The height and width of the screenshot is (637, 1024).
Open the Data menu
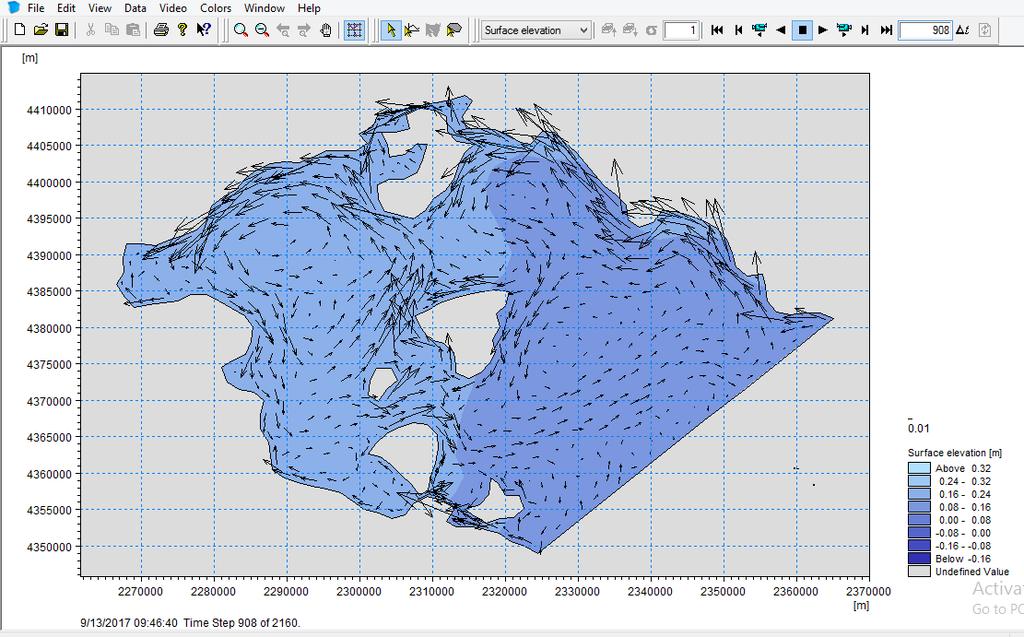pos(135,8)
